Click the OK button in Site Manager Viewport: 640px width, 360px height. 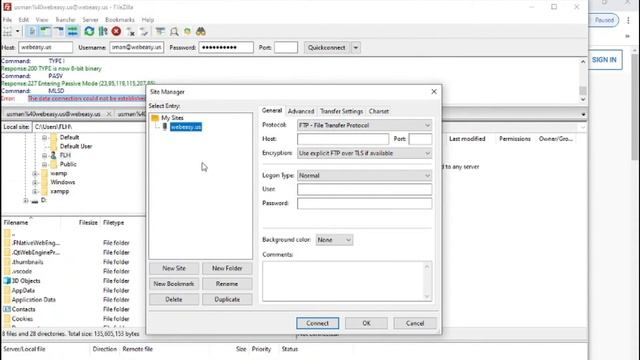(366, 323)
